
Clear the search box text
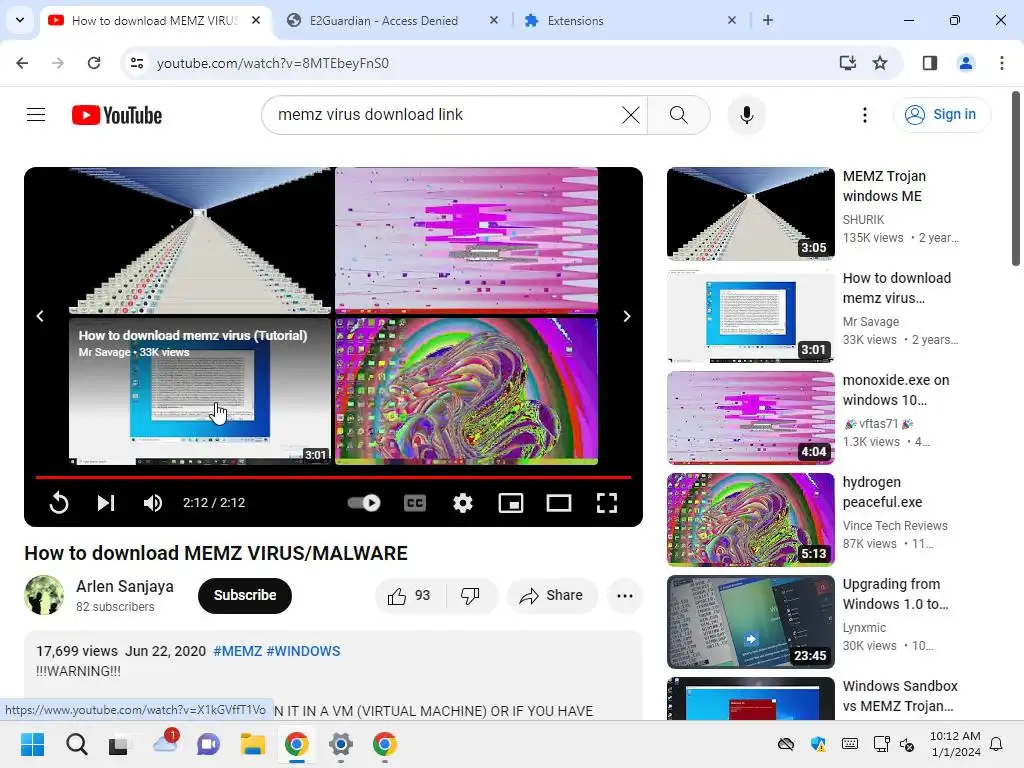[x=630, y=115]
